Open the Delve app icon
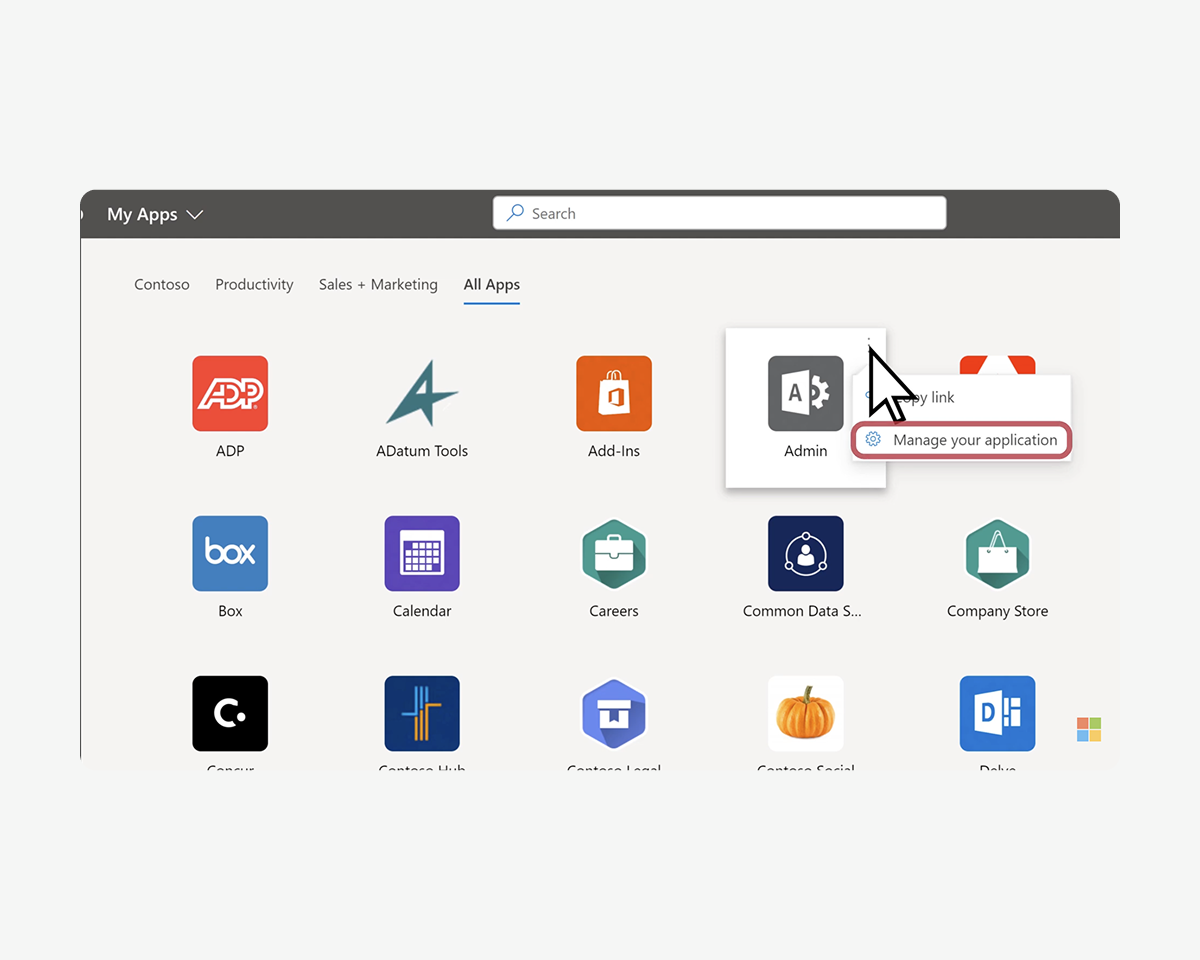 [x=998, y=713]
